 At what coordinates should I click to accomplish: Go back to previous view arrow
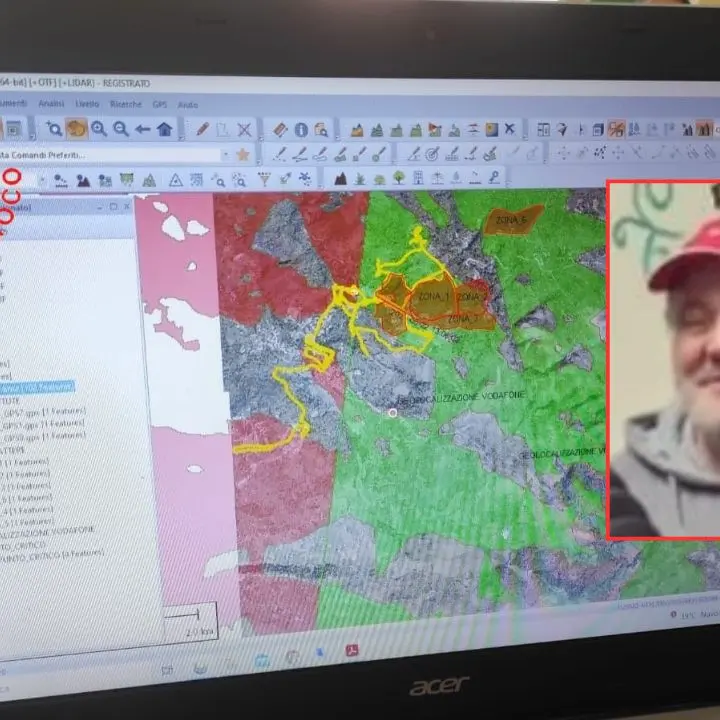pyautogui.click(x=142, y=129)
